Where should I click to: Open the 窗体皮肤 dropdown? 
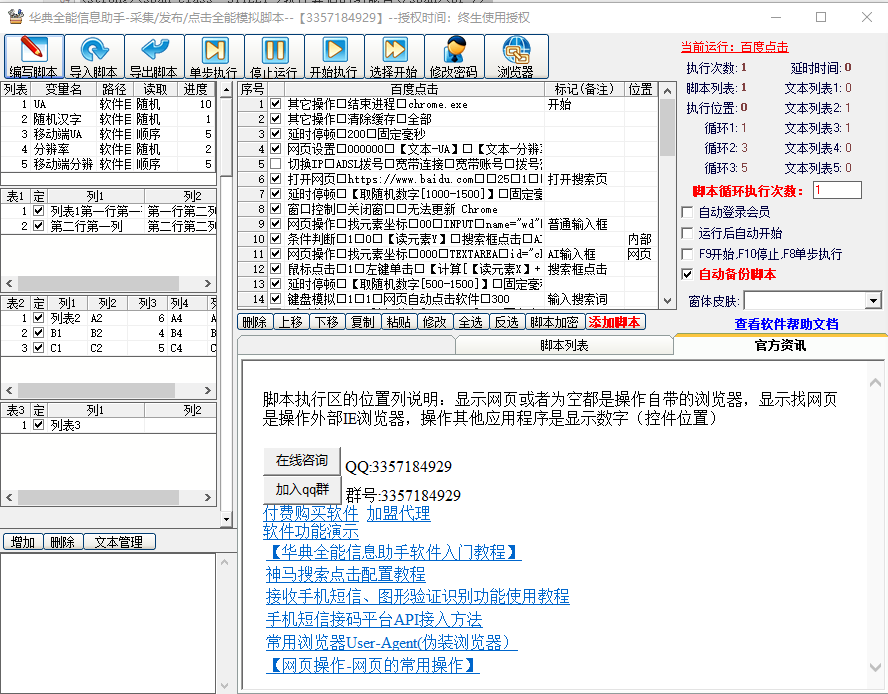pyautogui.click(x=872, y=301)
